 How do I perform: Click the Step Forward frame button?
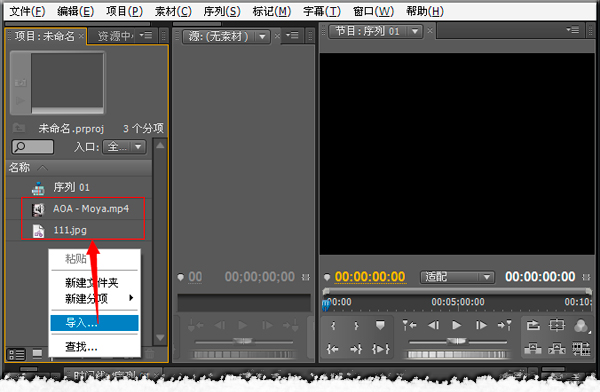pyautogui.click(x=481, y=325)
